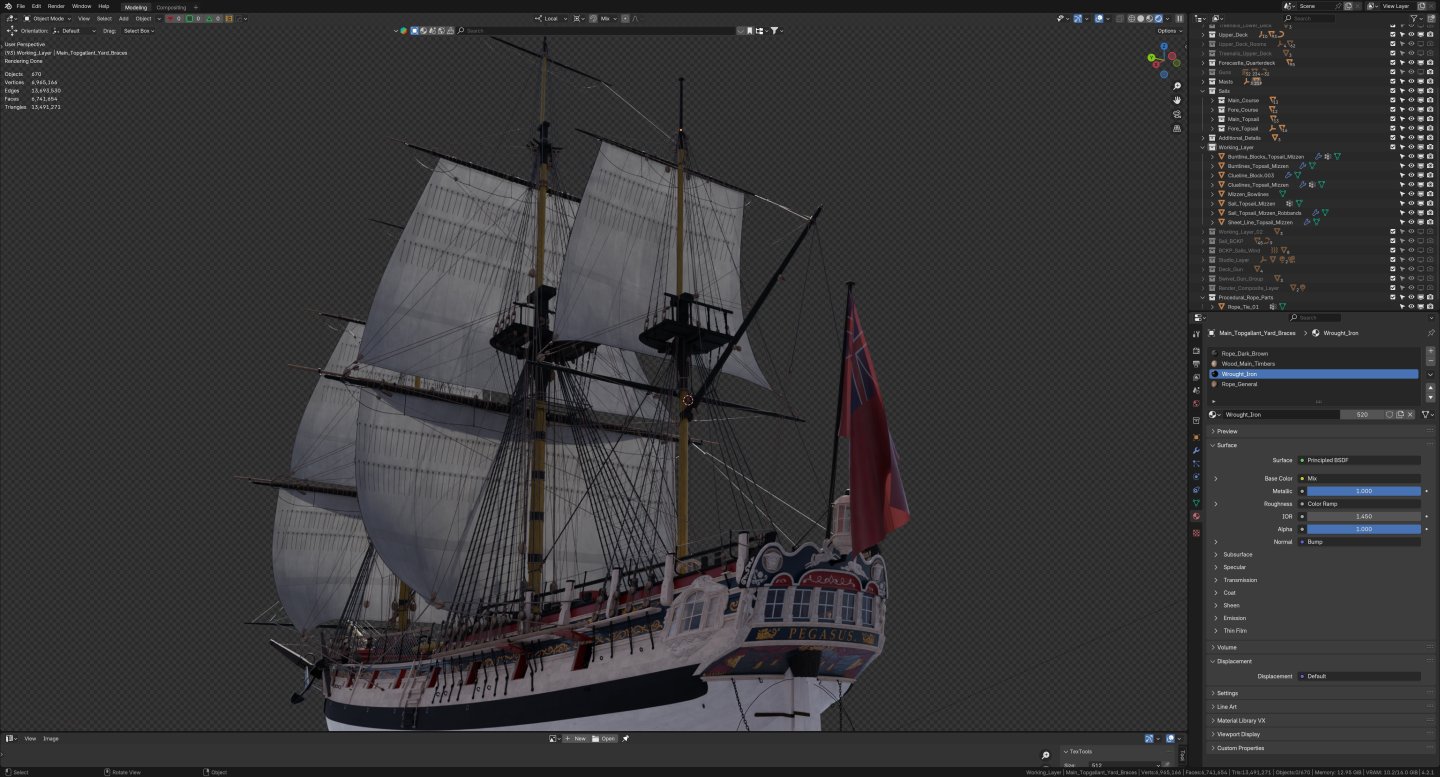Open the Modifiers wrench tab icon
The width and height of the screenshot is (1440, 777).
pyautogui.click(x=1196, y=450)
